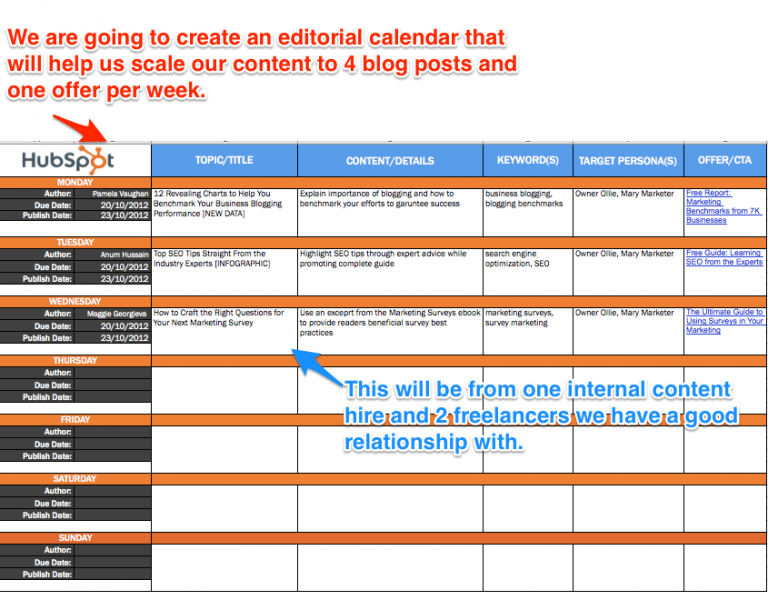Screen dimensions: 768x610
Task: Click the Author label under SUNDAY
Action: tap(58, 550)
